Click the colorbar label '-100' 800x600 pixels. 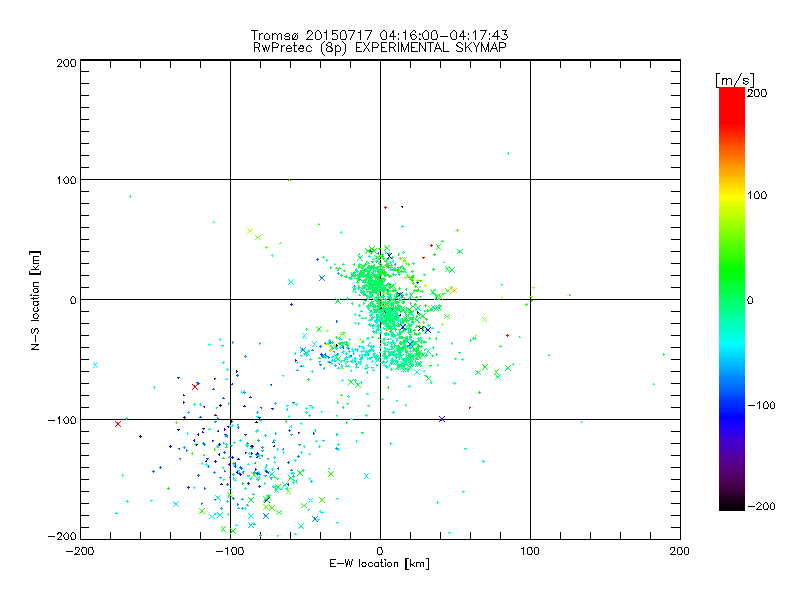point(761,405)
